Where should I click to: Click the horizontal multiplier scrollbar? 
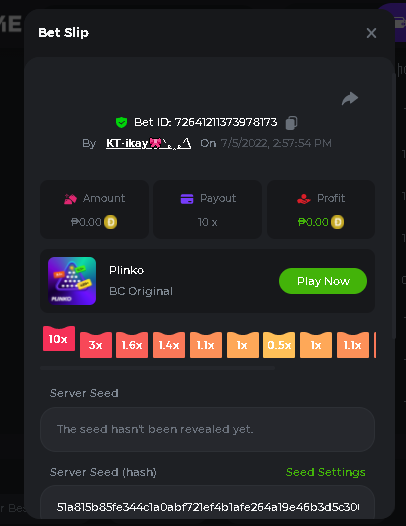[x=157, y=368]
